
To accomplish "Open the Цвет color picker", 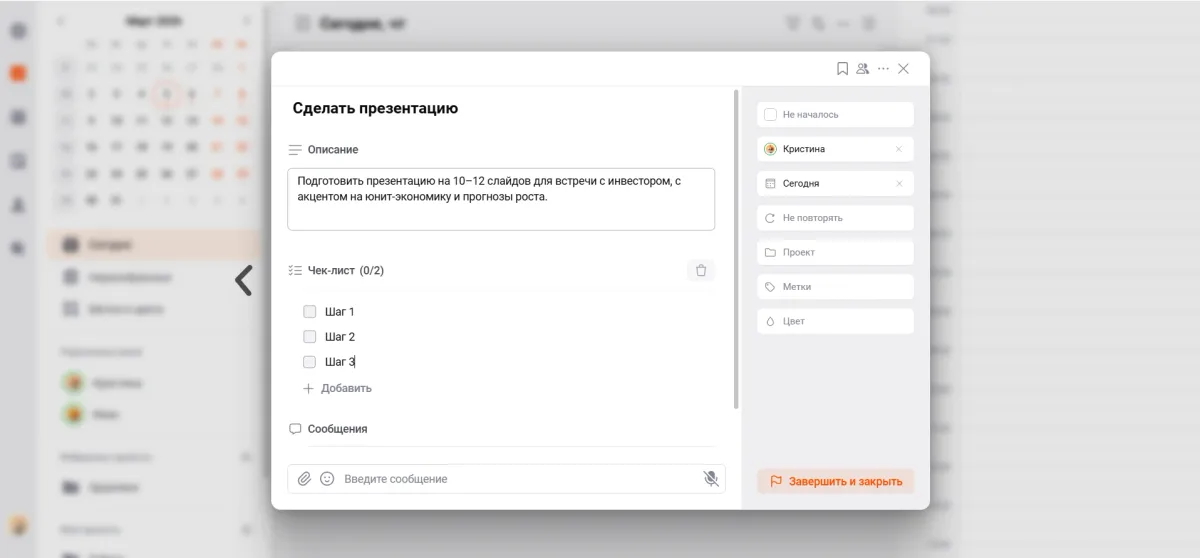I will pyautogui.click(x=835, y=321).
